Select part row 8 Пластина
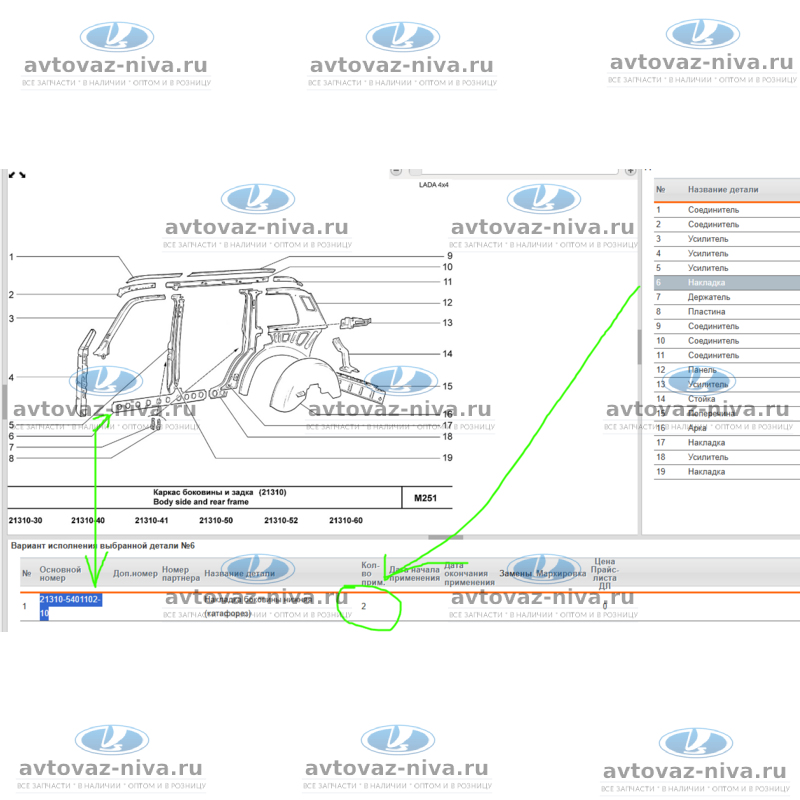This screenshot has height=800, width=800. (727, 312)
